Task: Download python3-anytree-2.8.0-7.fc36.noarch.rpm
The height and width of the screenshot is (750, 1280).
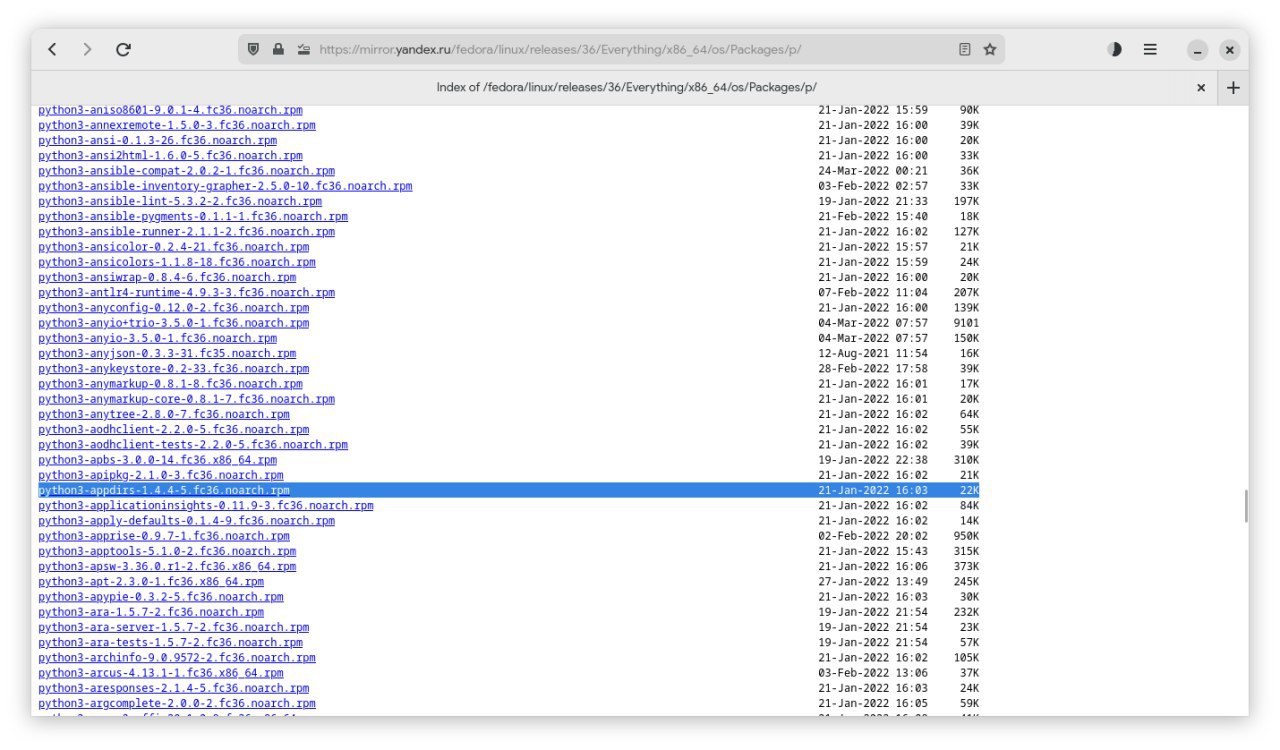Action: click(164, 414)
